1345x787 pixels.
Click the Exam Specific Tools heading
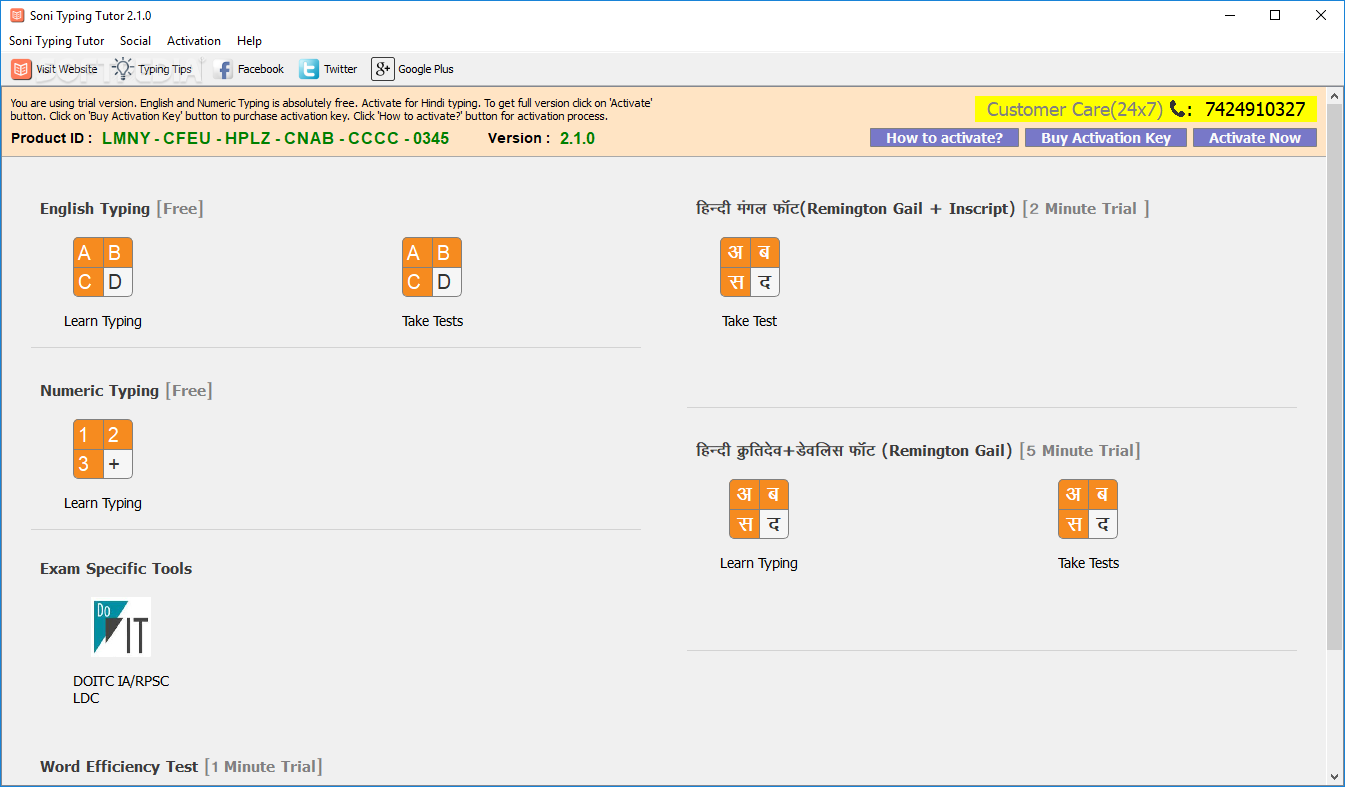[116, 568]
